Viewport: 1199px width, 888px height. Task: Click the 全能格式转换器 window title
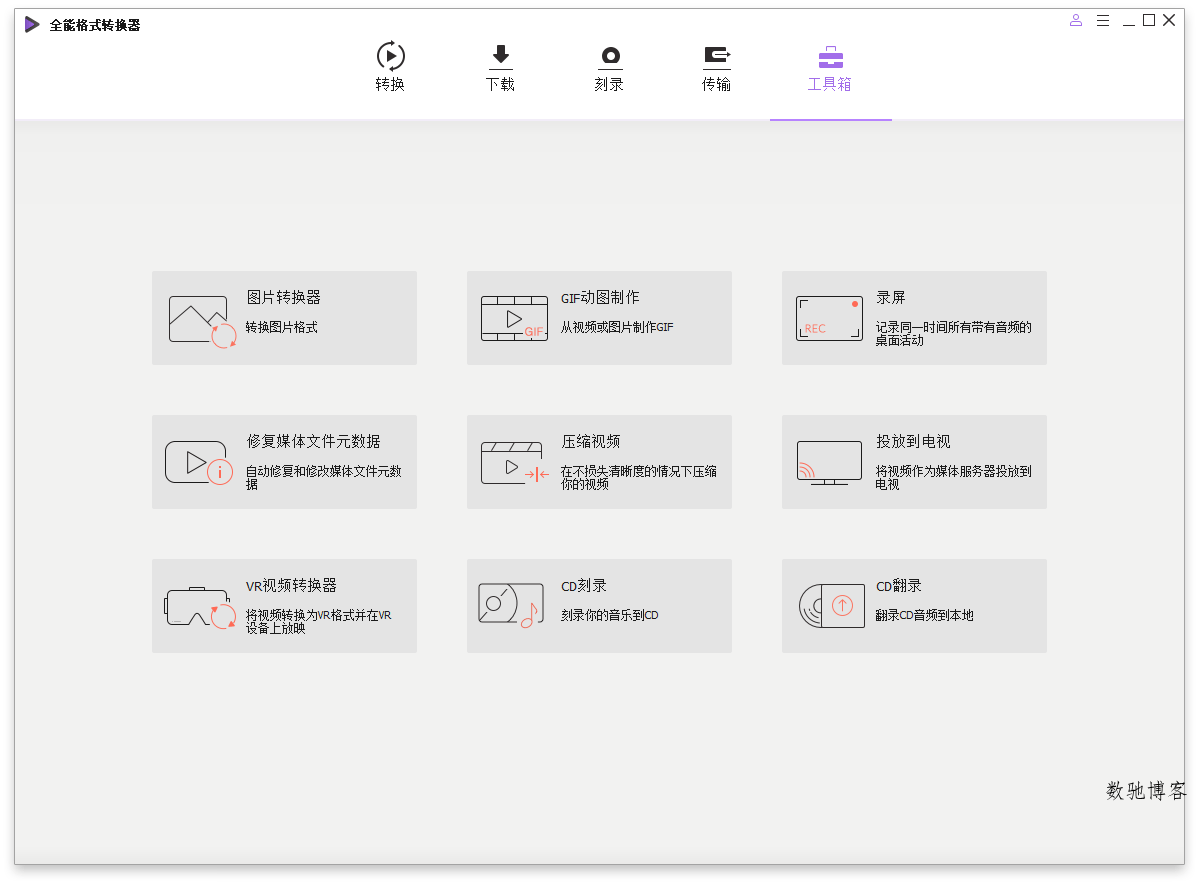click(x=95, y=25)
